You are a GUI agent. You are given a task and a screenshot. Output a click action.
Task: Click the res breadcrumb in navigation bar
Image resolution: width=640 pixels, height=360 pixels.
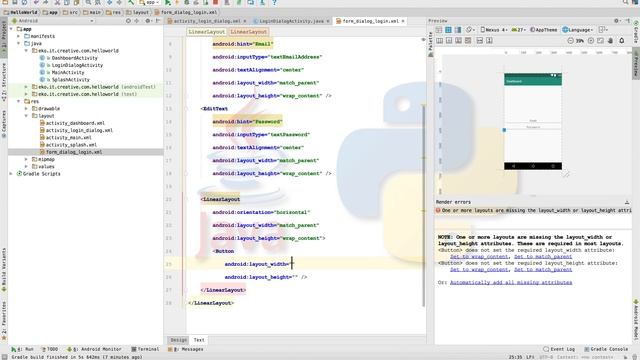tap(113, 12)
